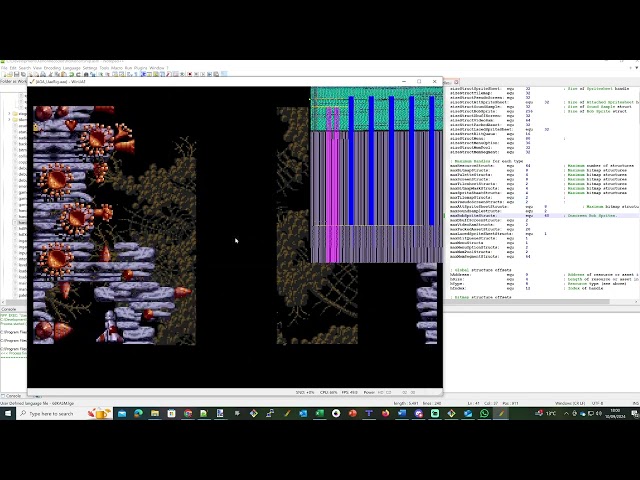Save the document with the Save icon
640x480 pixels.
[16, 74]
